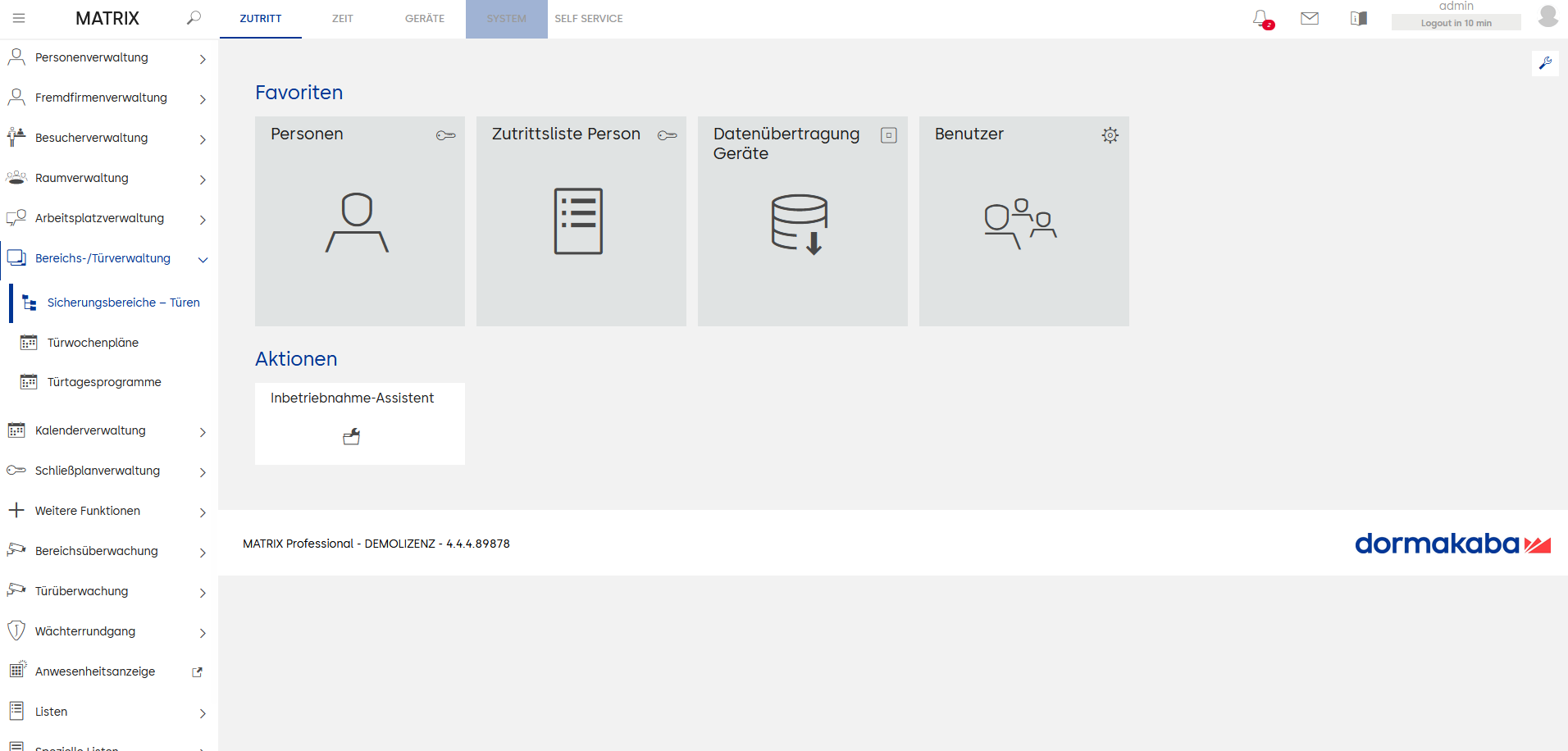The height and width of the screenshot is (751, 1568).
Task: Click the database download icon in Datenübertragung tile
Action: click(x=800, y=224)
